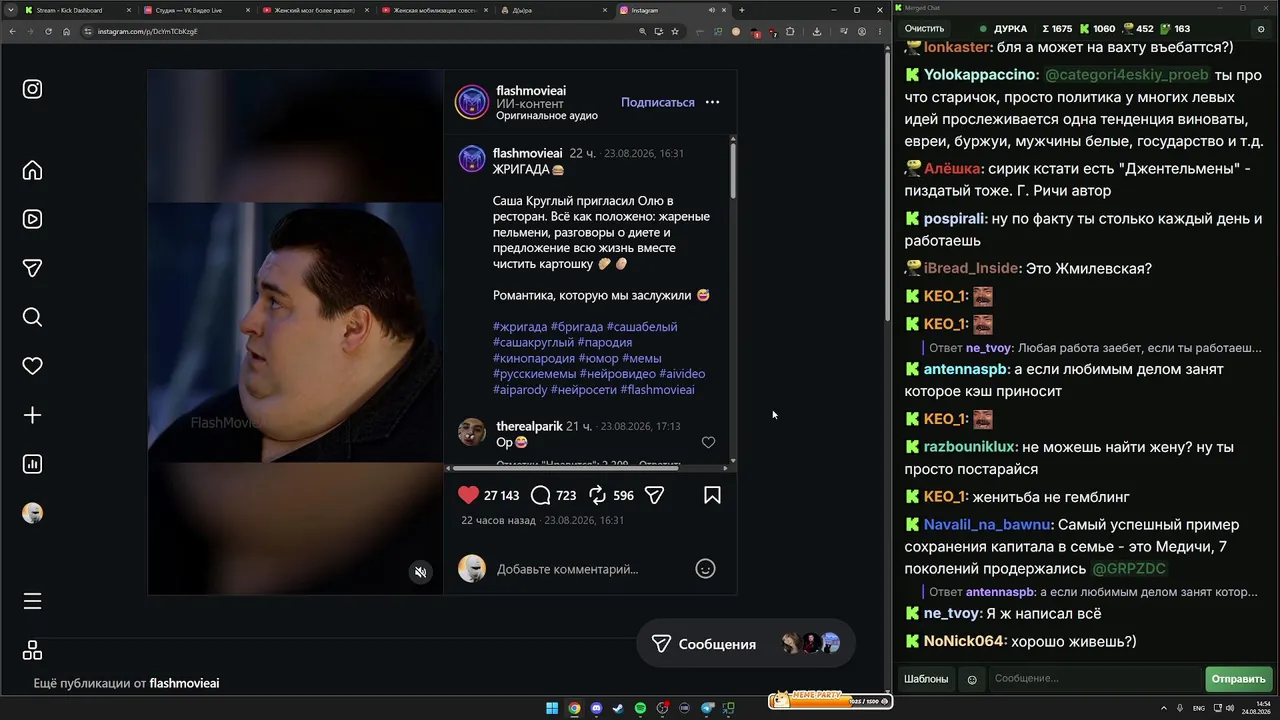Screen dimensions: 1280x720
Task: Repost using the repost arrows icon
Action: click(598, 495)
